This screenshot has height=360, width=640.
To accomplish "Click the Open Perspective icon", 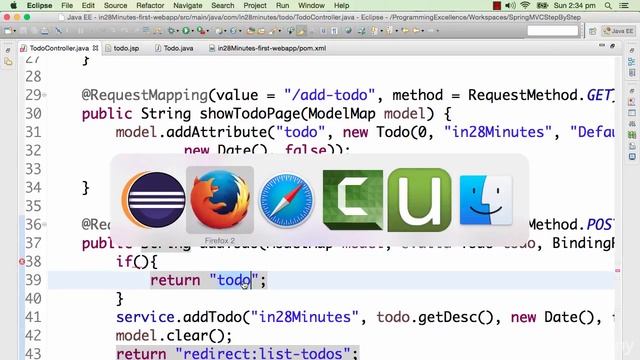I will pos(593,31).
